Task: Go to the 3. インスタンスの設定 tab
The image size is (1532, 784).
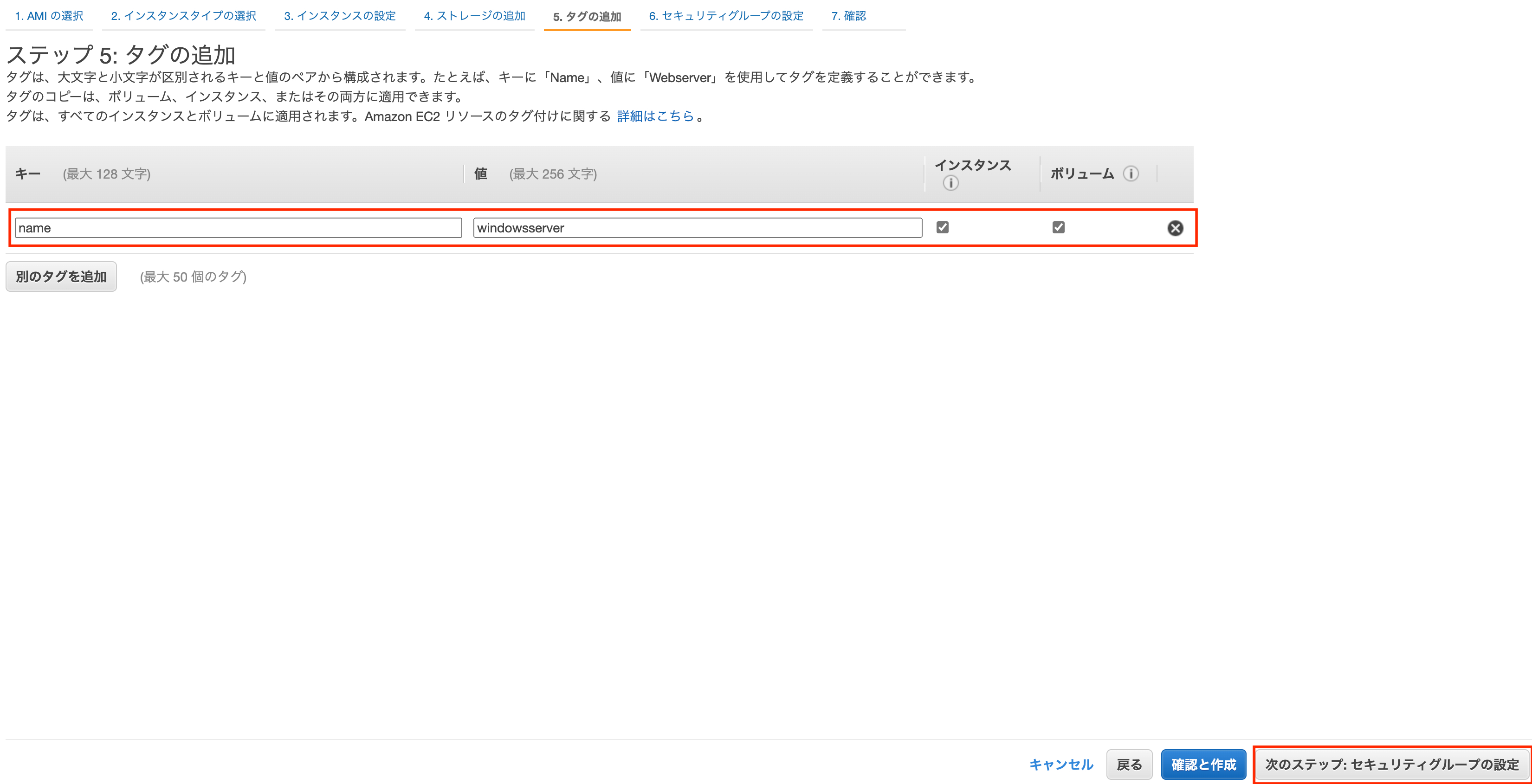Action: click(340, 16)
